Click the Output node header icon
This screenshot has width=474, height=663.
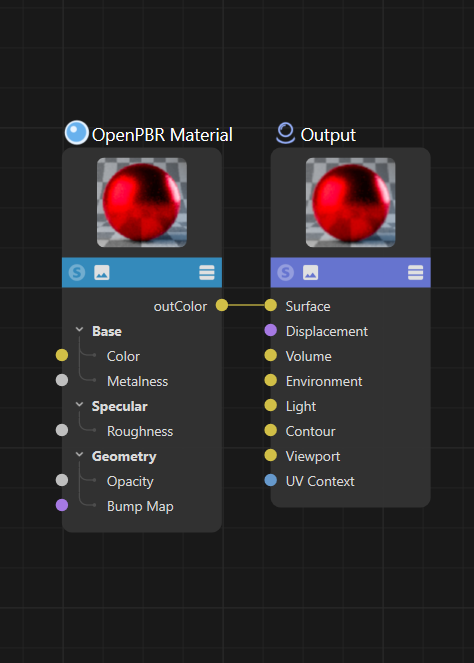(x=285, y=133)
